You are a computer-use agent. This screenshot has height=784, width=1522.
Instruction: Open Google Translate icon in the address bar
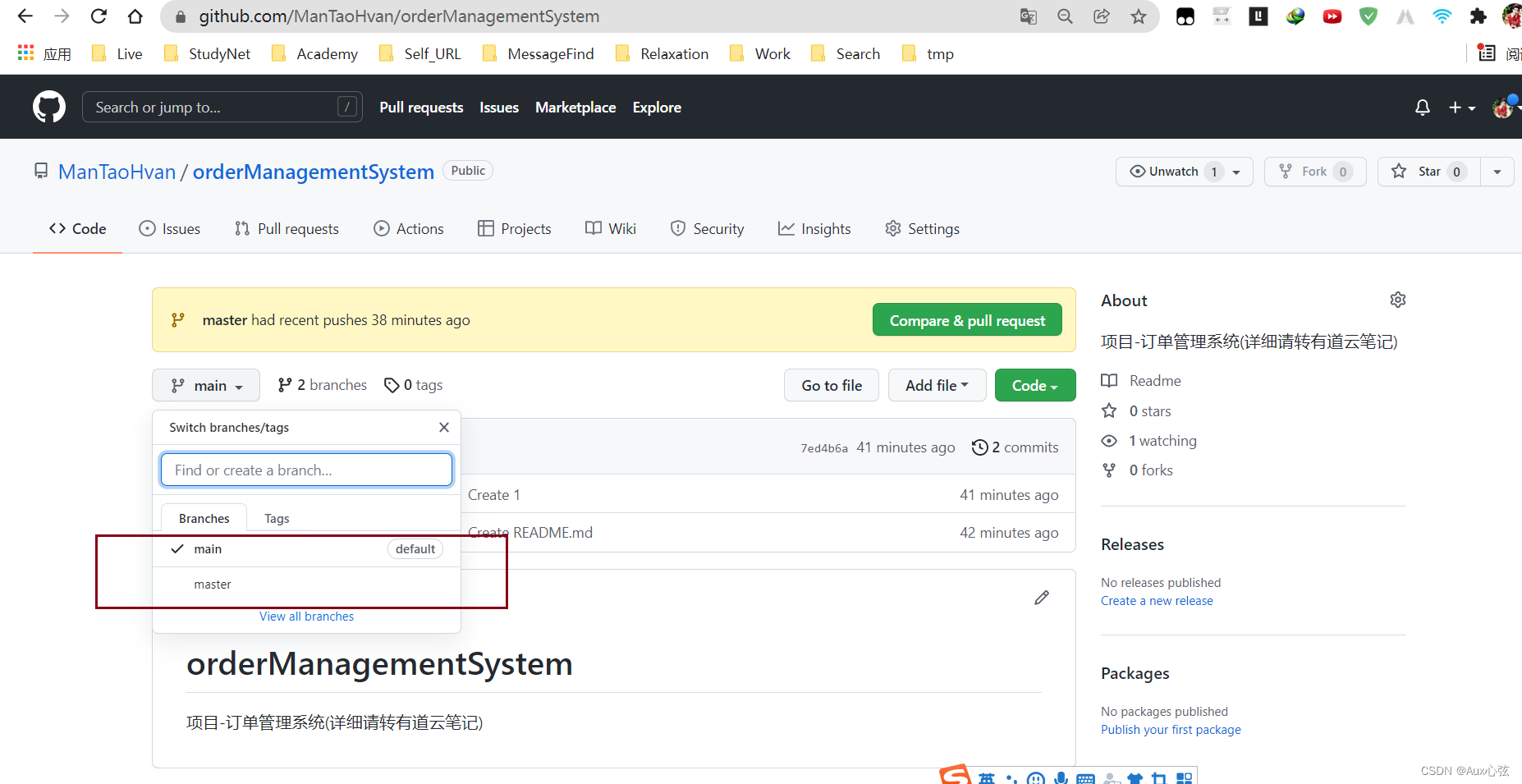(1028, 16)
